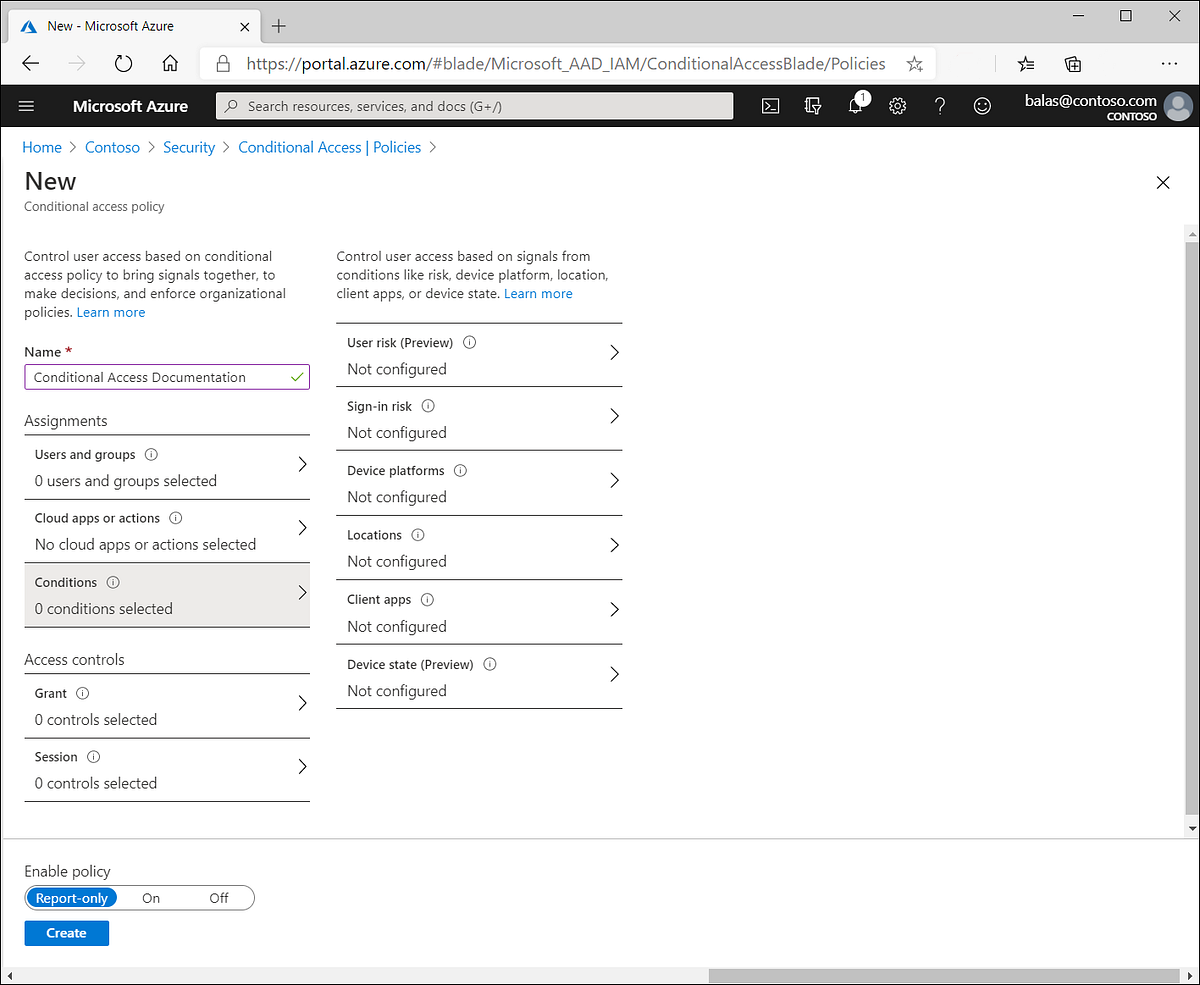Select Report-only policy mode

(x=71, y=897)
